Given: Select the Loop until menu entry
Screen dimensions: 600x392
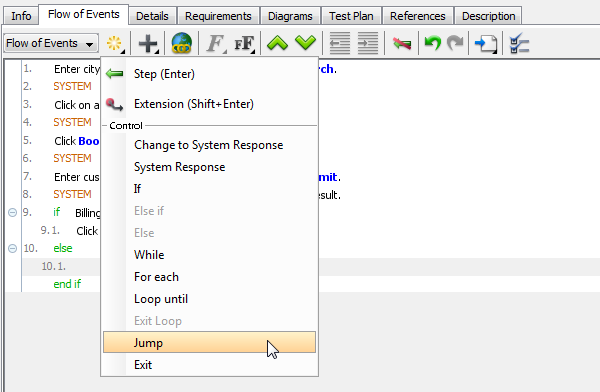Looking at the screenshot, I should coord(210,299).
